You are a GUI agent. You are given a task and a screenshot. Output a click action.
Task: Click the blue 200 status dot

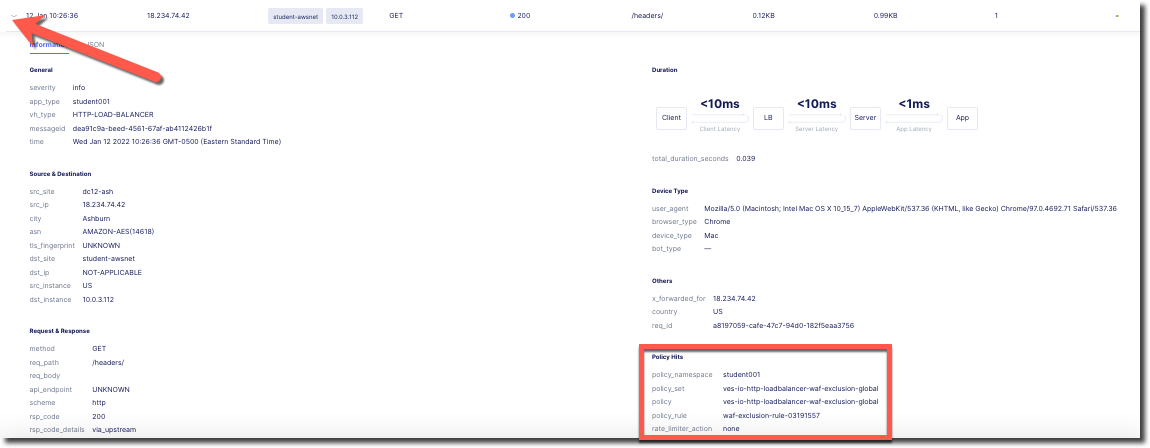pos(513,16)
